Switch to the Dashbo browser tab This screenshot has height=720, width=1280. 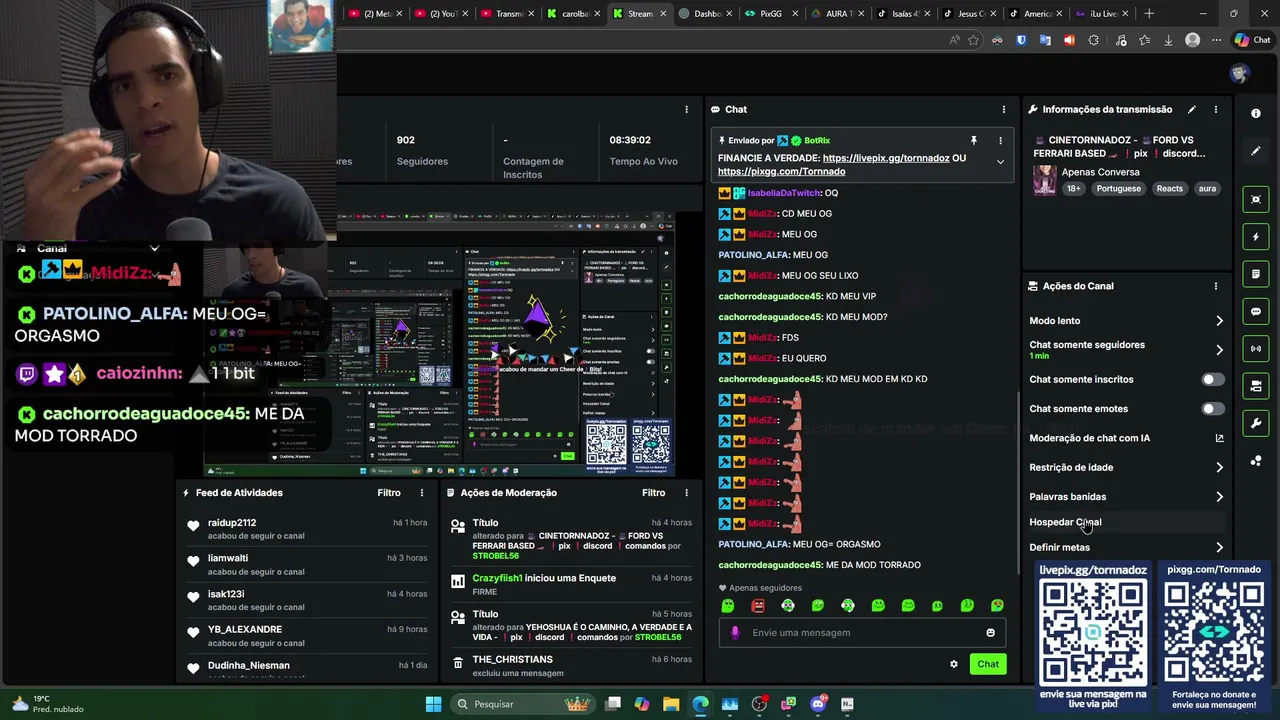[705, 14]
